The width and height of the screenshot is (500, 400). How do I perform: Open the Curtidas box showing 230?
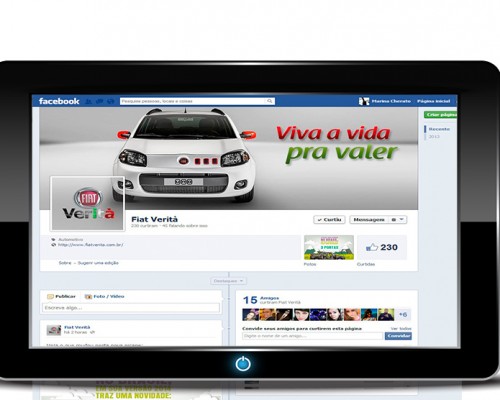pos(382,247)
